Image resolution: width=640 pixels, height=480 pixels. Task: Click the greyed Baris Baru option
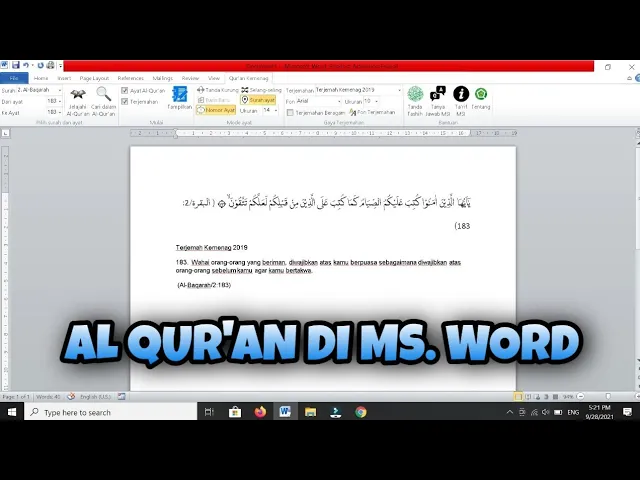pyautogui.click(x=214, y=100)
